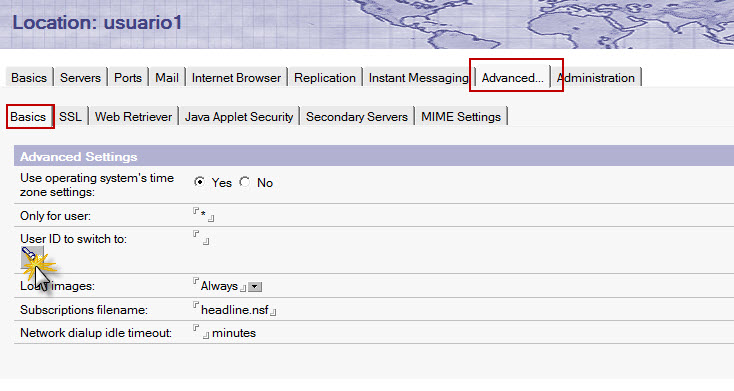This screenshot has width=734, height=391.
Task: Open the Load images dropdown arrow
Action: coord(255,287)
